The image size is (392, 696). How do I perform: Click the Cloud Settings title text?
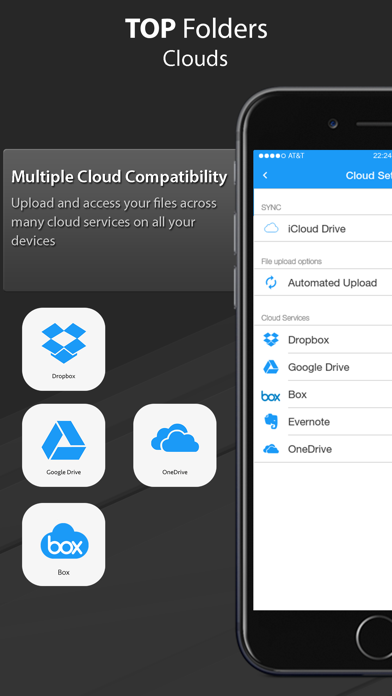369,175
